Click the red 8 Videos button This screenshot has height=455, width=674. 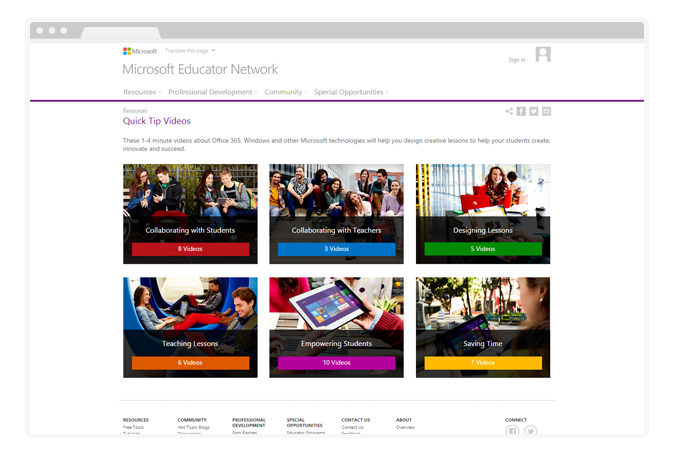click(190, 249)
